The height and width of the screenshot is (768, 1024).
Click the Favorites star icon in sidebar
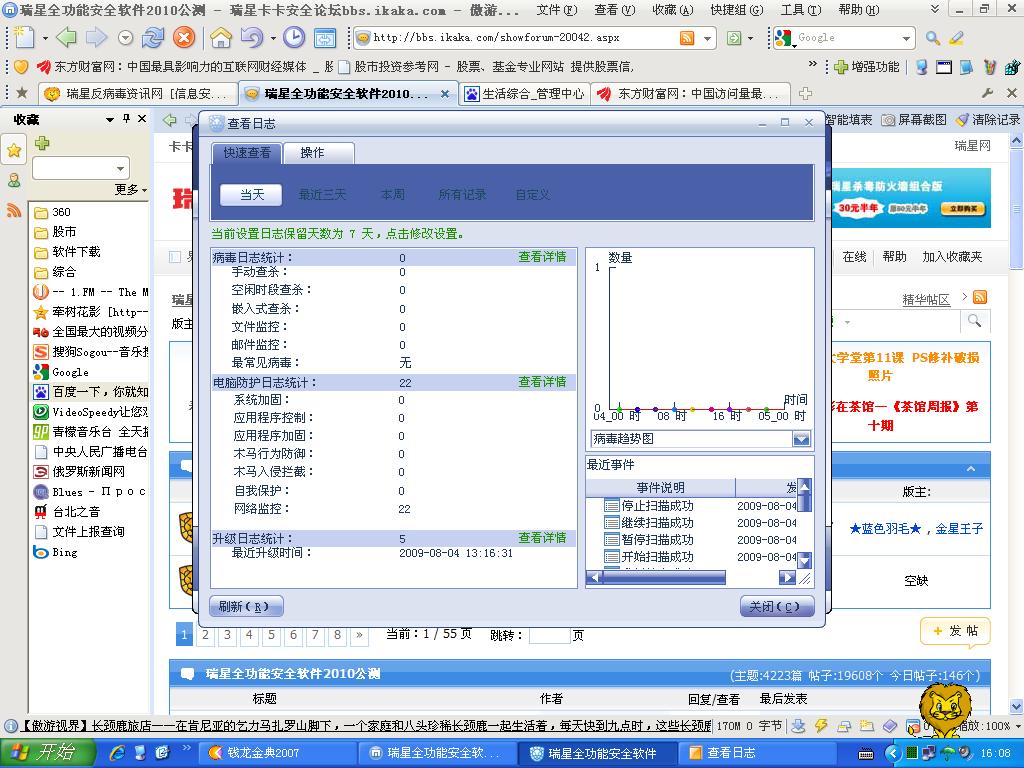click(14, 151)
